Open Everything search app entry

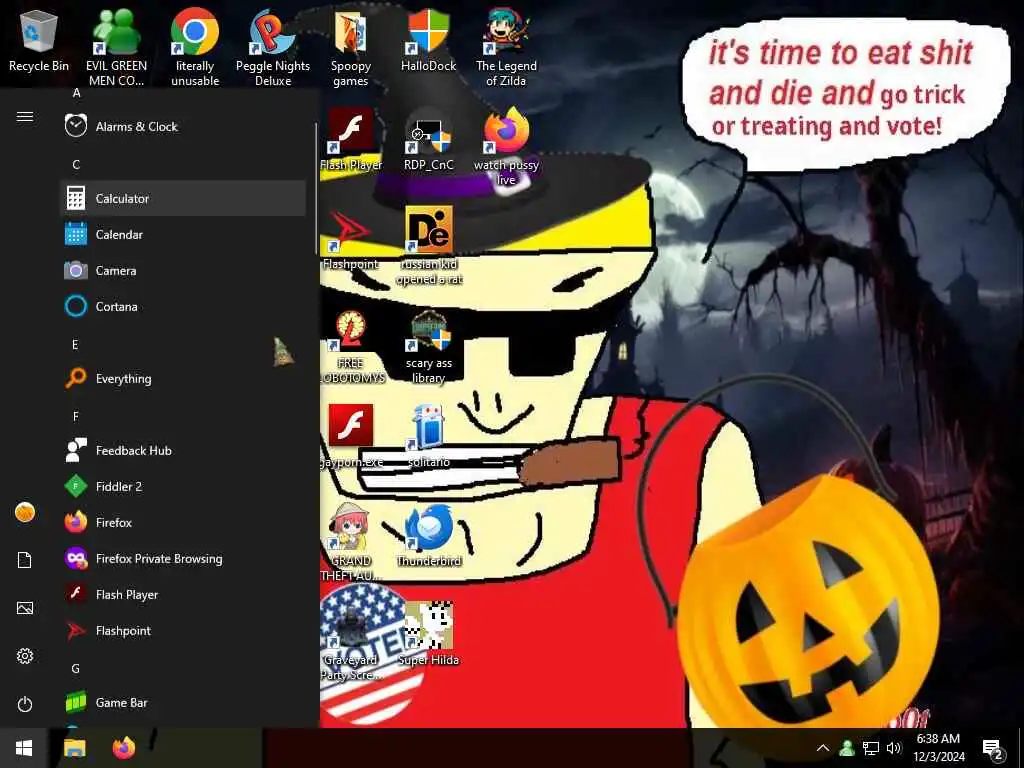coord(183,378)
